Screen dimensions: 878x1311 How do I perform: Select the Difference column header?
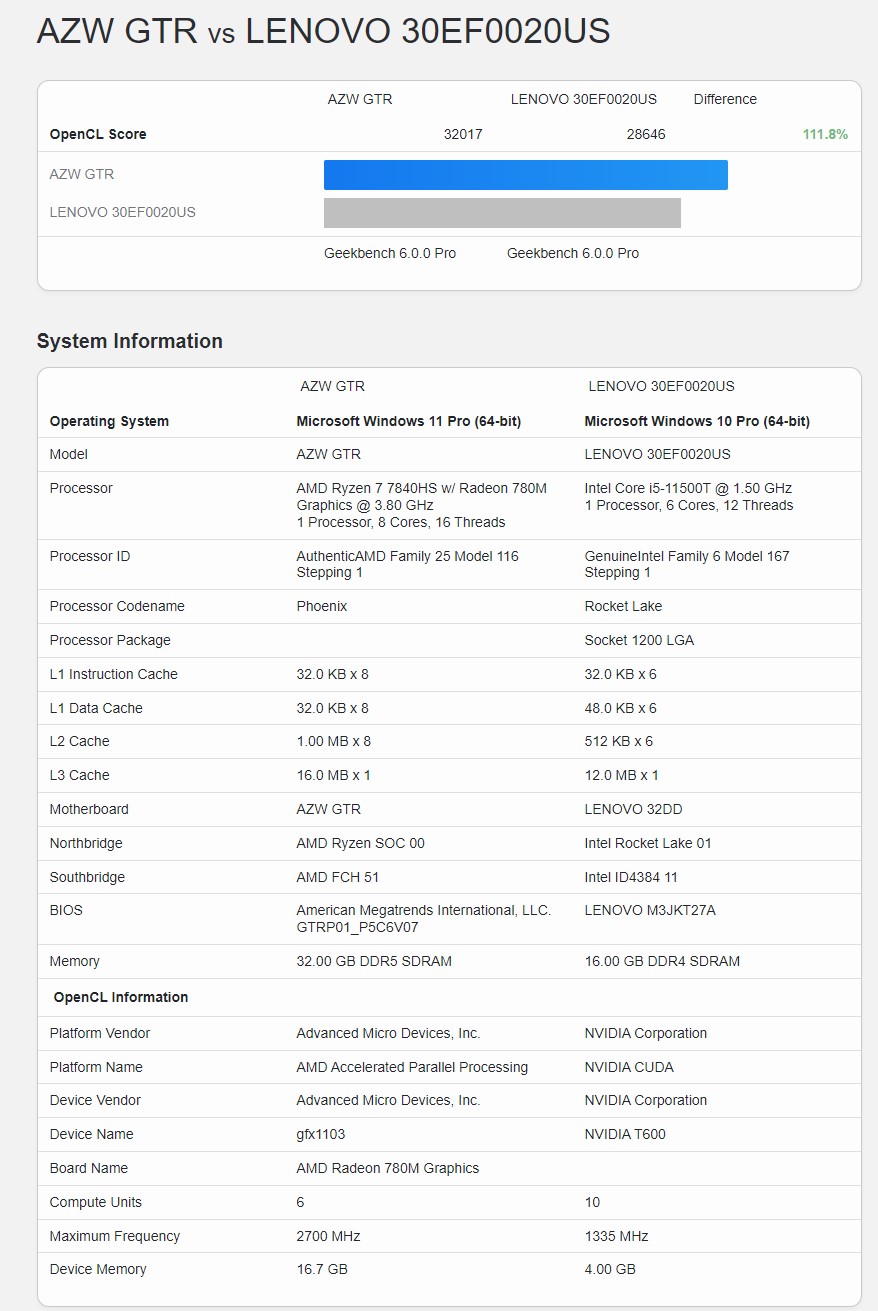click(725, 99)
